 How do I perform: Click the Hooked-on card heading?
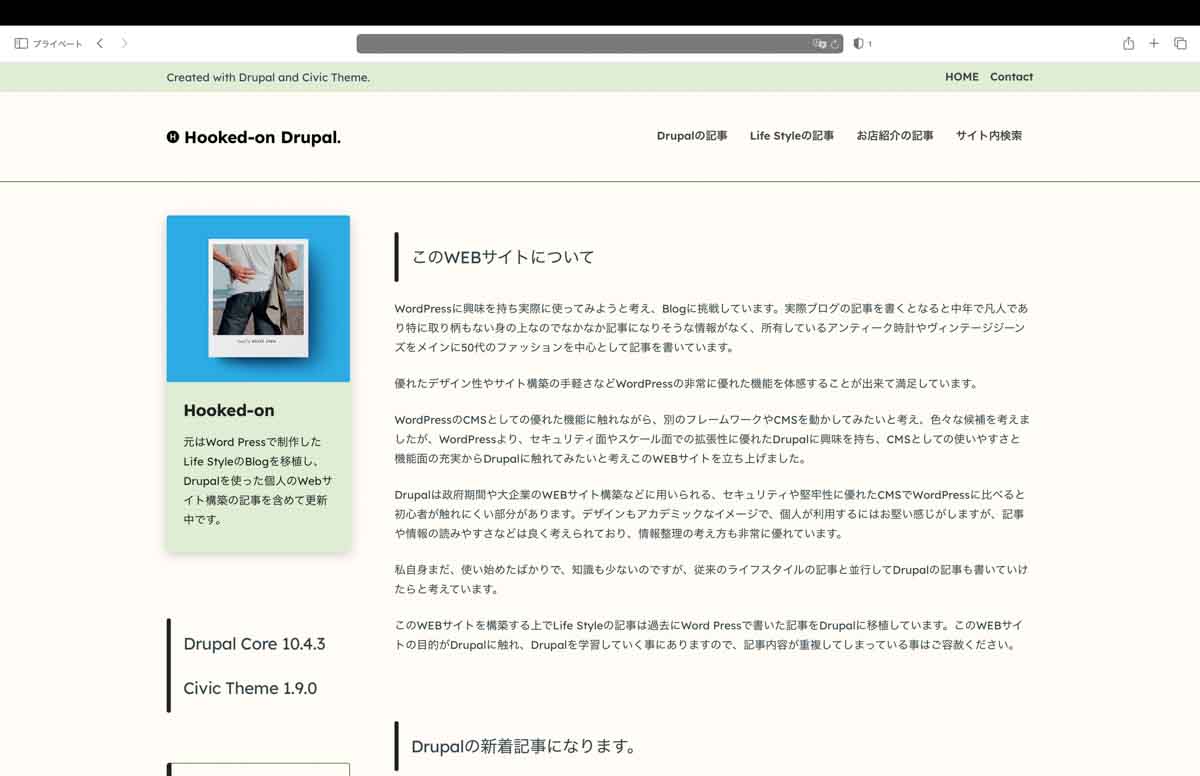[x=229, y=410]
